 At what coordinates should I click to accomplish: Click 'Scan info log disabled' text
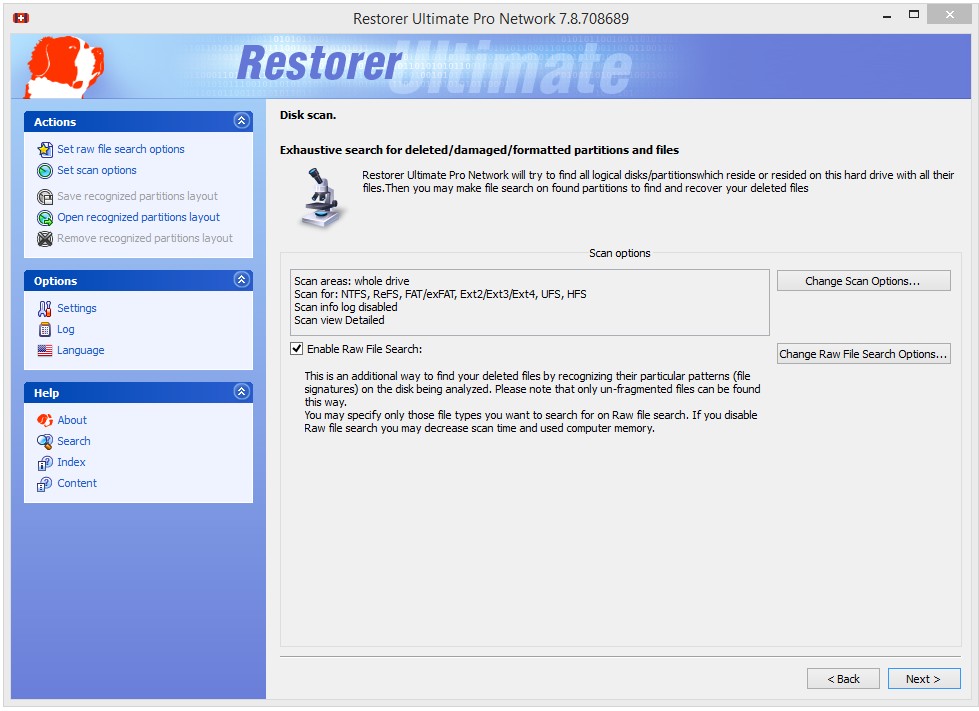(x=346, y=307)
